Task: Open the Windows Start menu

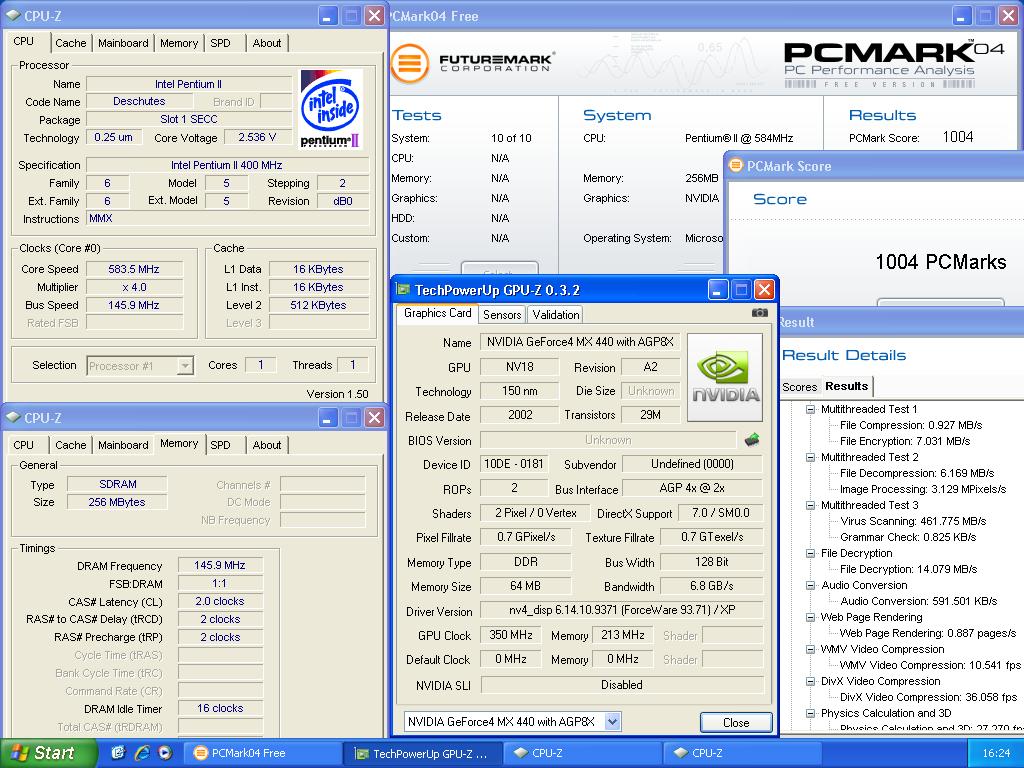Action: pyautogui.click(x=48, y=753)
